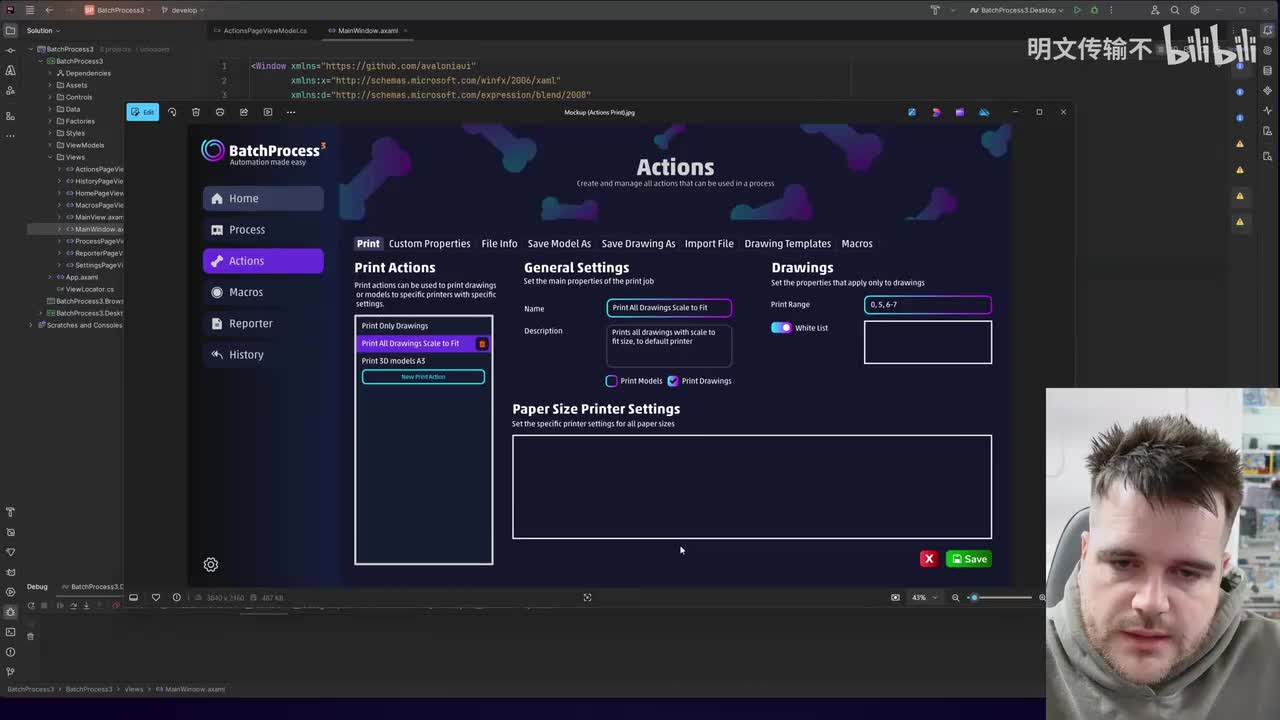Expand the Dependencies node in Solution tree
This screenshot has height=720, width=1280.
[50, 73]
